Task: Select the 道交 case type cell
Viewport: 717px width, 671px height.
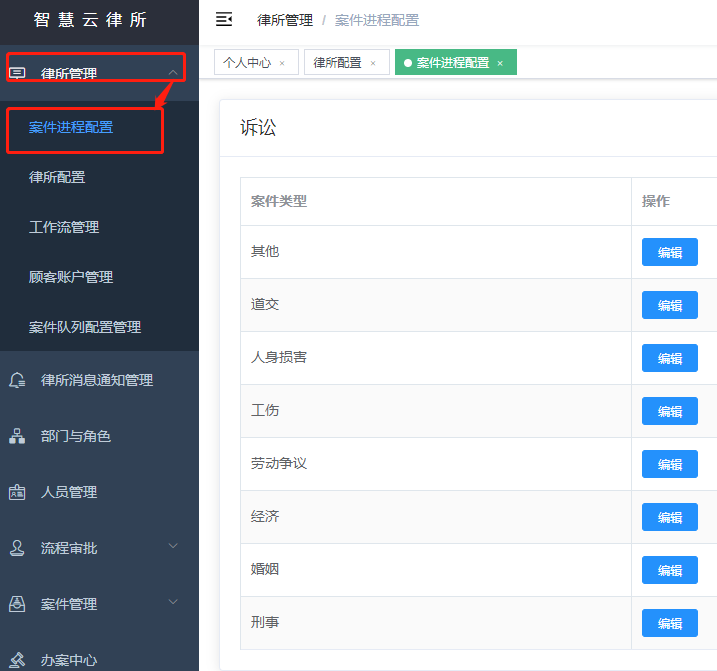Action: (x=436, y=305)
